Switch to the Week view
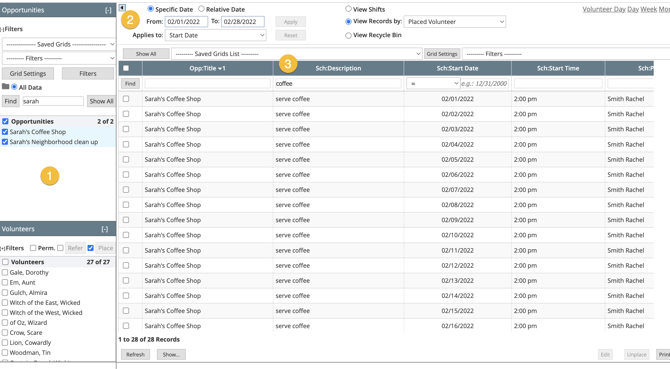Viewport: 670px width, 369px height. click(x=649, y=9)
